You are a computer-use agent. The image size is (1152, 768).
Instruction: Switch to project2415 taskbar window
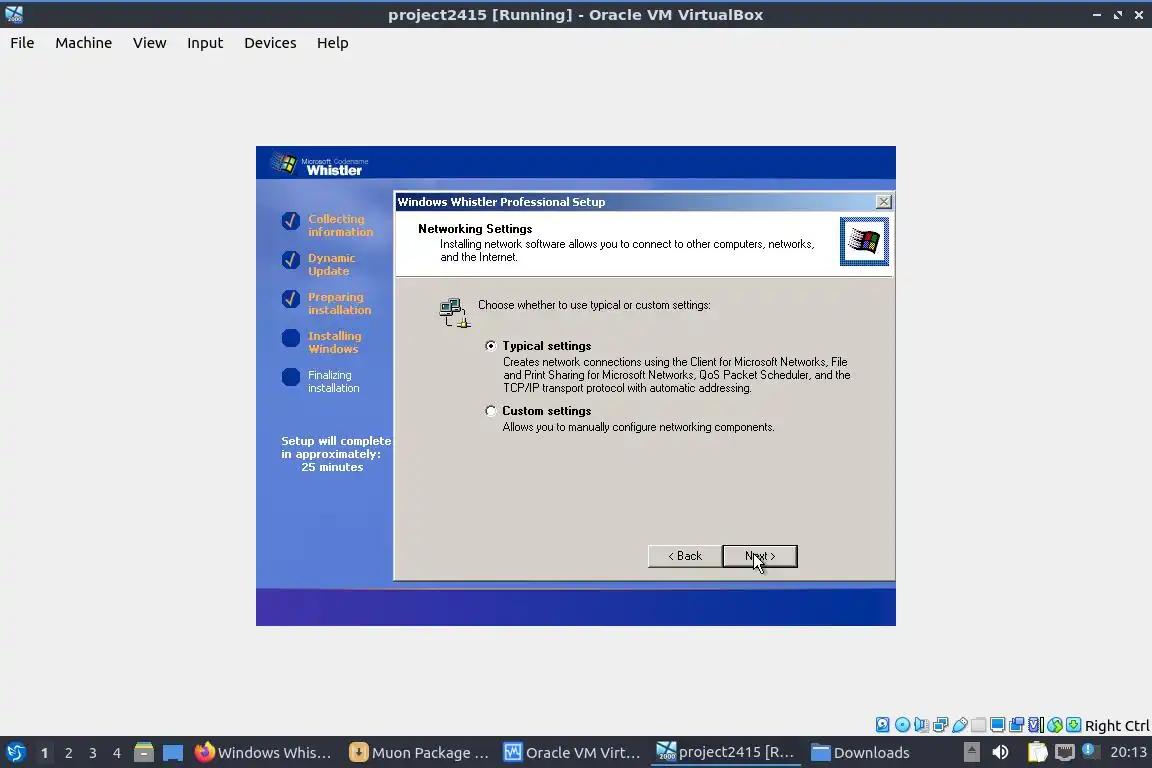pos(725,753)
